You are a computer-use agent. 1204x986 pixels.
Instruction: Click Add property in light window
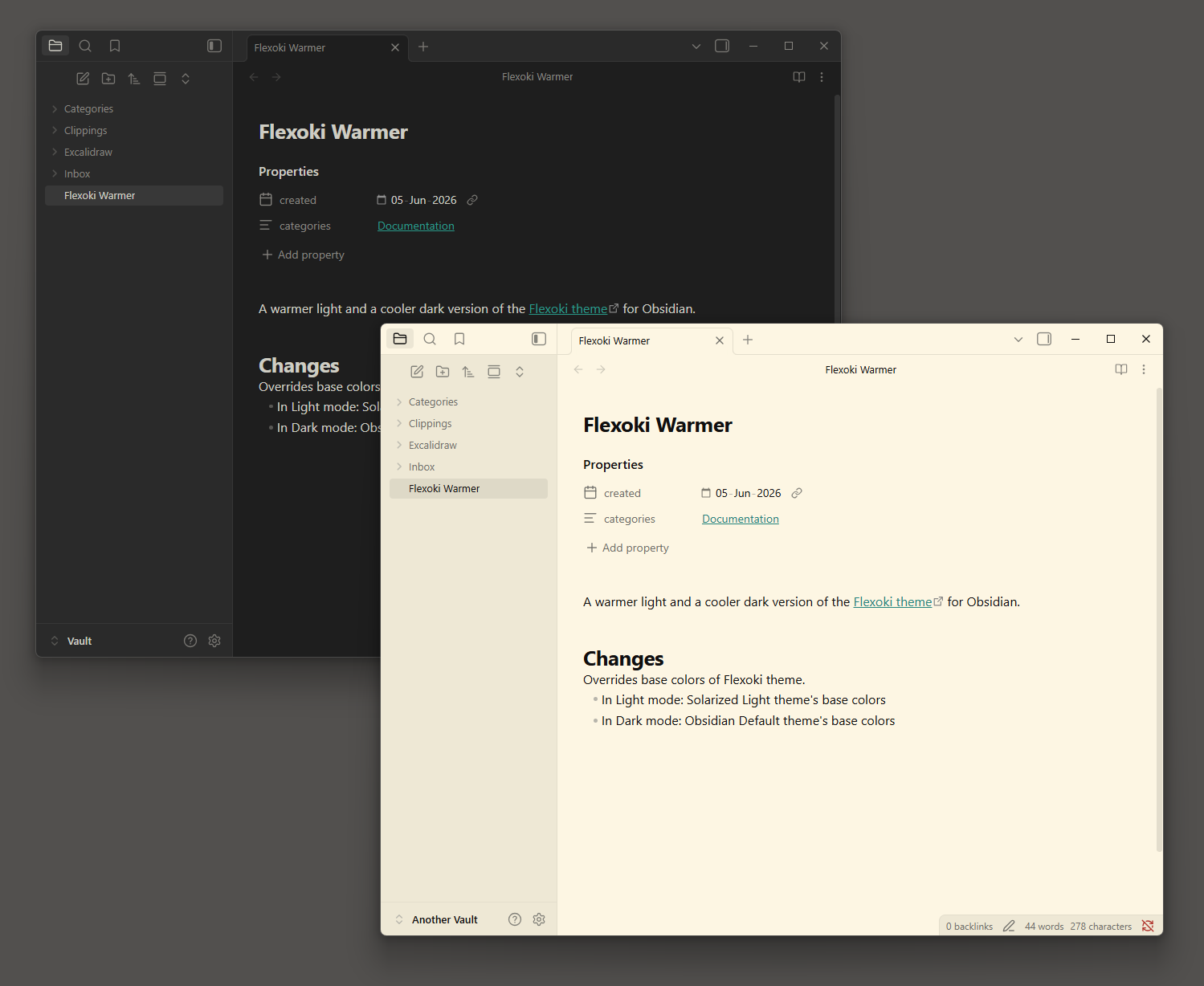627,548
